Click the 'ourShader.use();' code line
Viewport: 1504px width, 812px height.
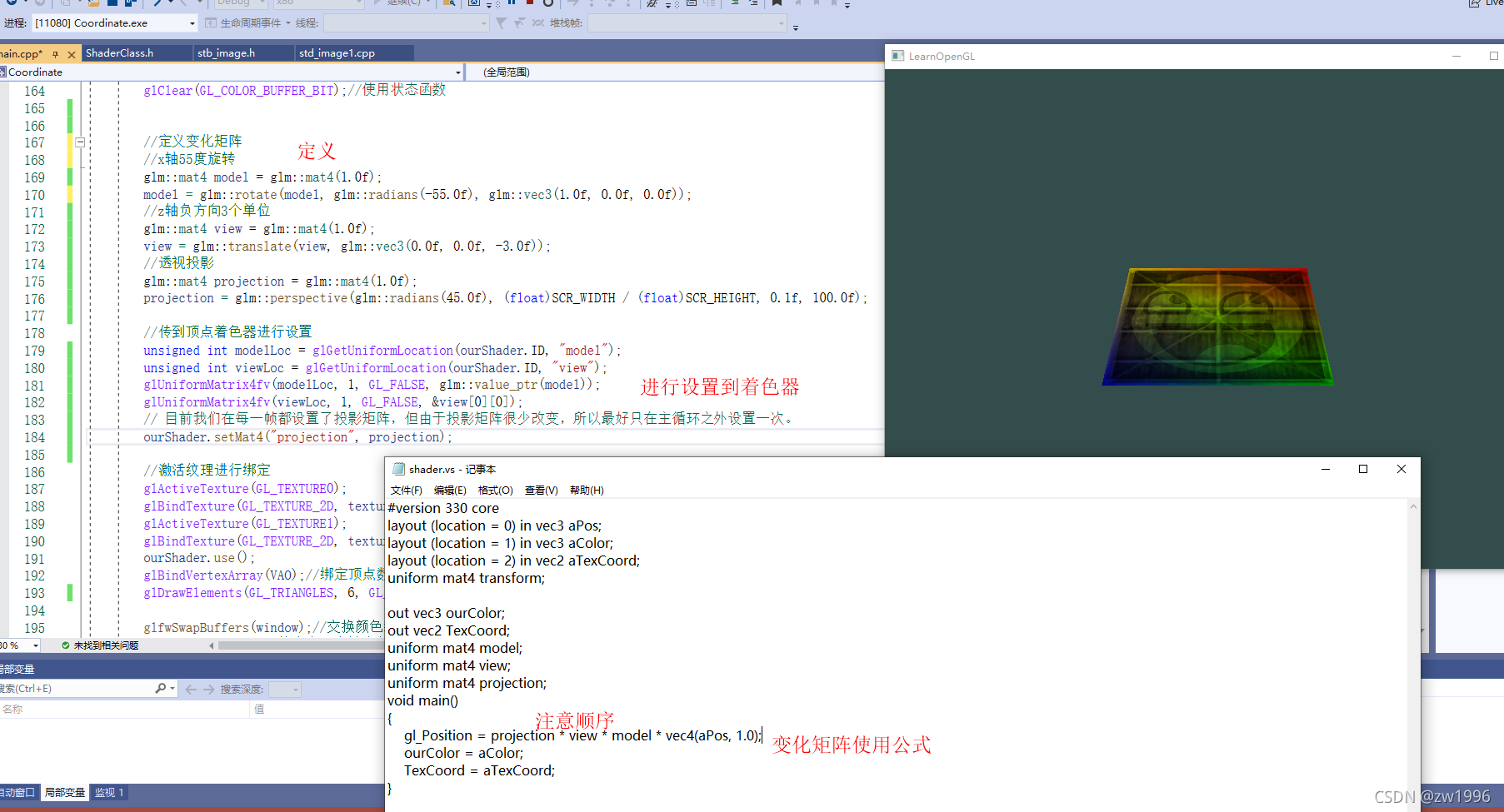(198, 558)
